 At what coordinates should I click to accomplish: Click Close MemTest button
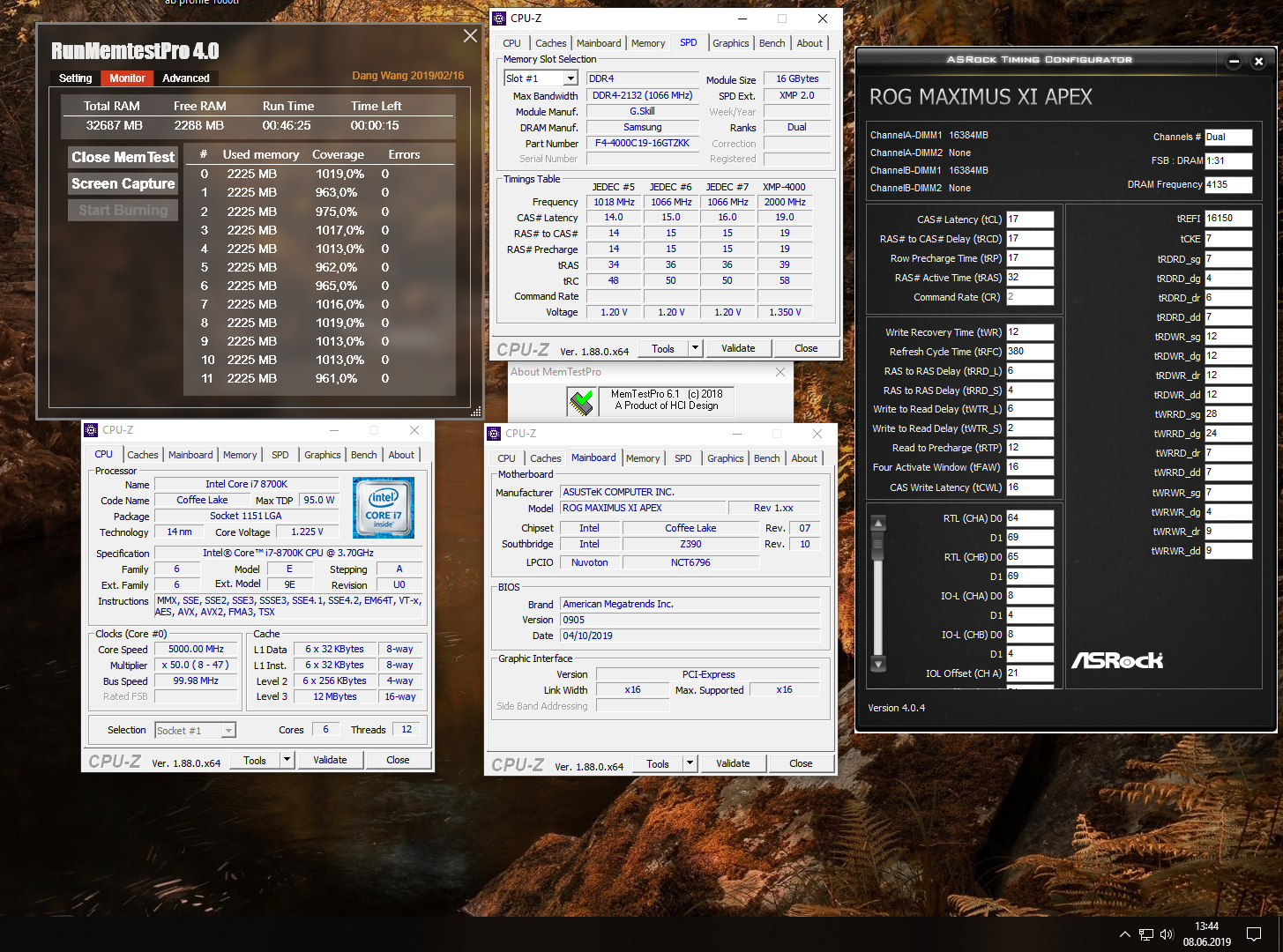click(x=123, y=157)
